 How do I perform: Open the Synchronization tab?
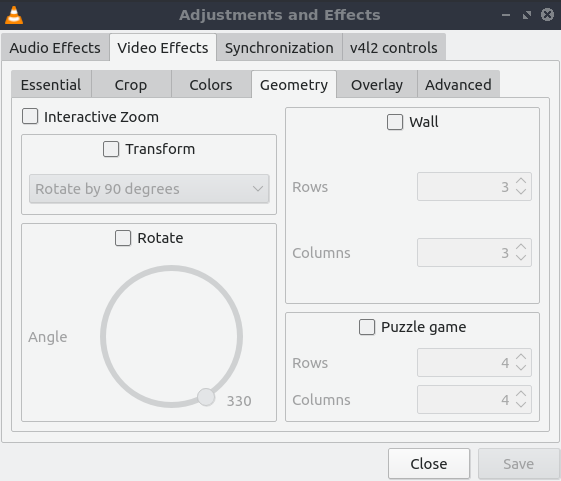(279, 48)
